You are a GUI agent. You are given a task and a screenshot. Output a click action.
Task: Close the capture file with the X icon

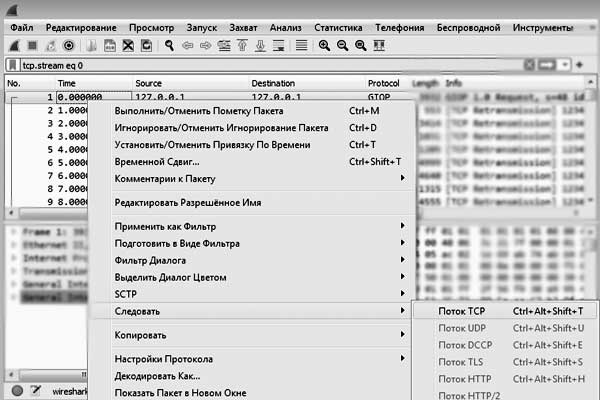[x=128, y=46]
